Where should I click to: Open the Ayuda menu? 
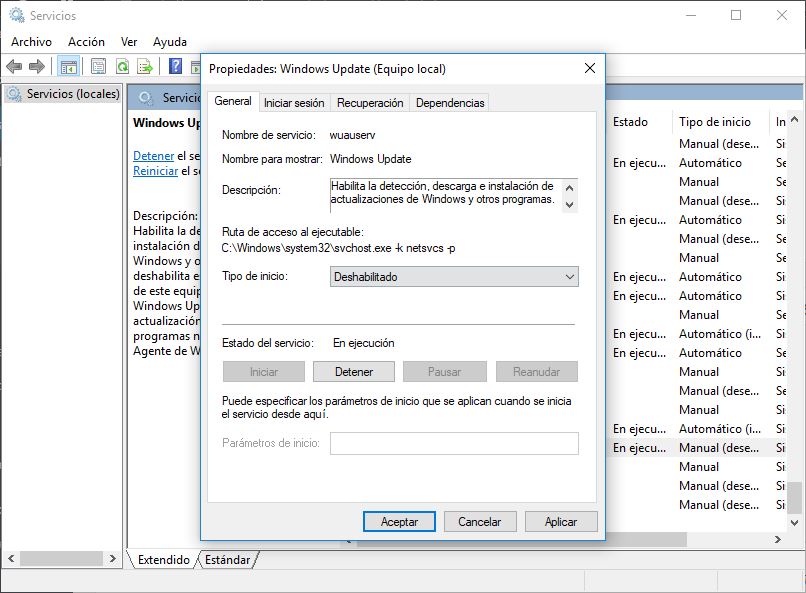click(170, 42)
